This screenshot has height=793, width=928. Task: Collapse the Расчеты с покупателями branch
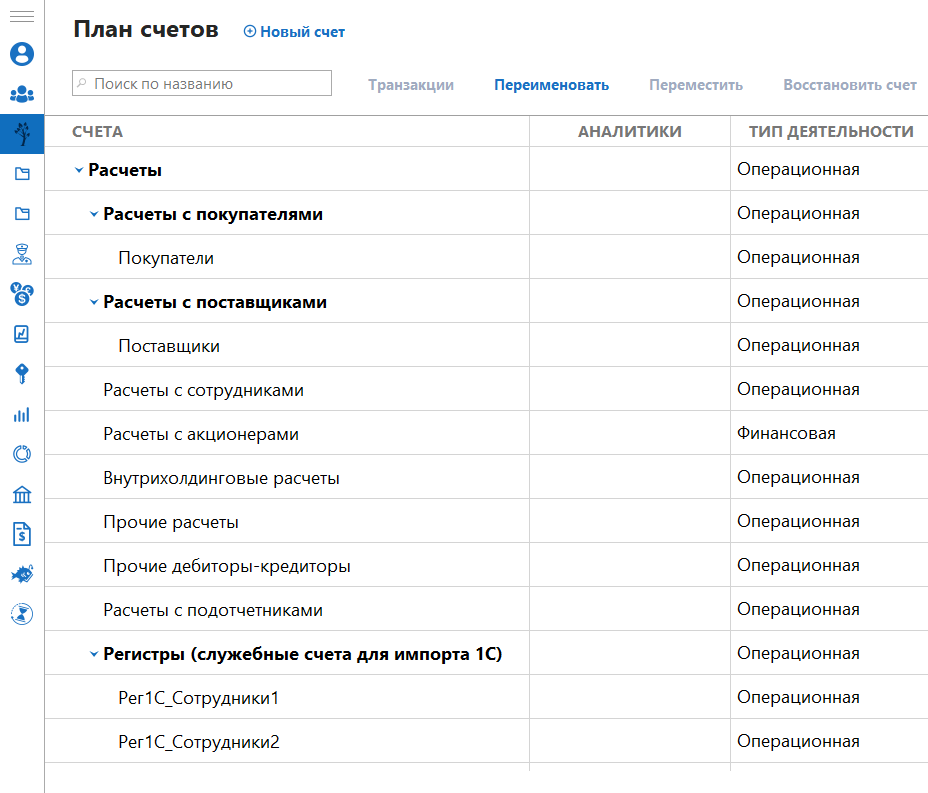[94, 214]
